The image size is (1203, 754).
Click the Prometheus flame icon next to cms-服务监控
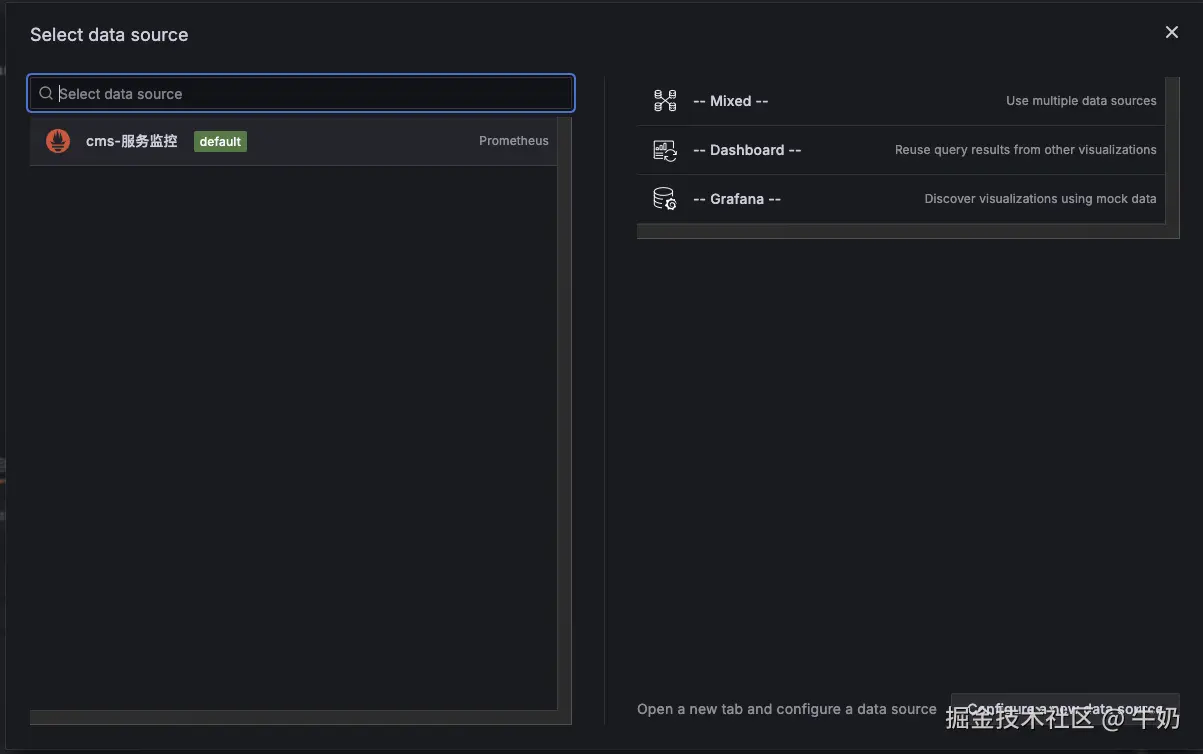click(57, 140)
